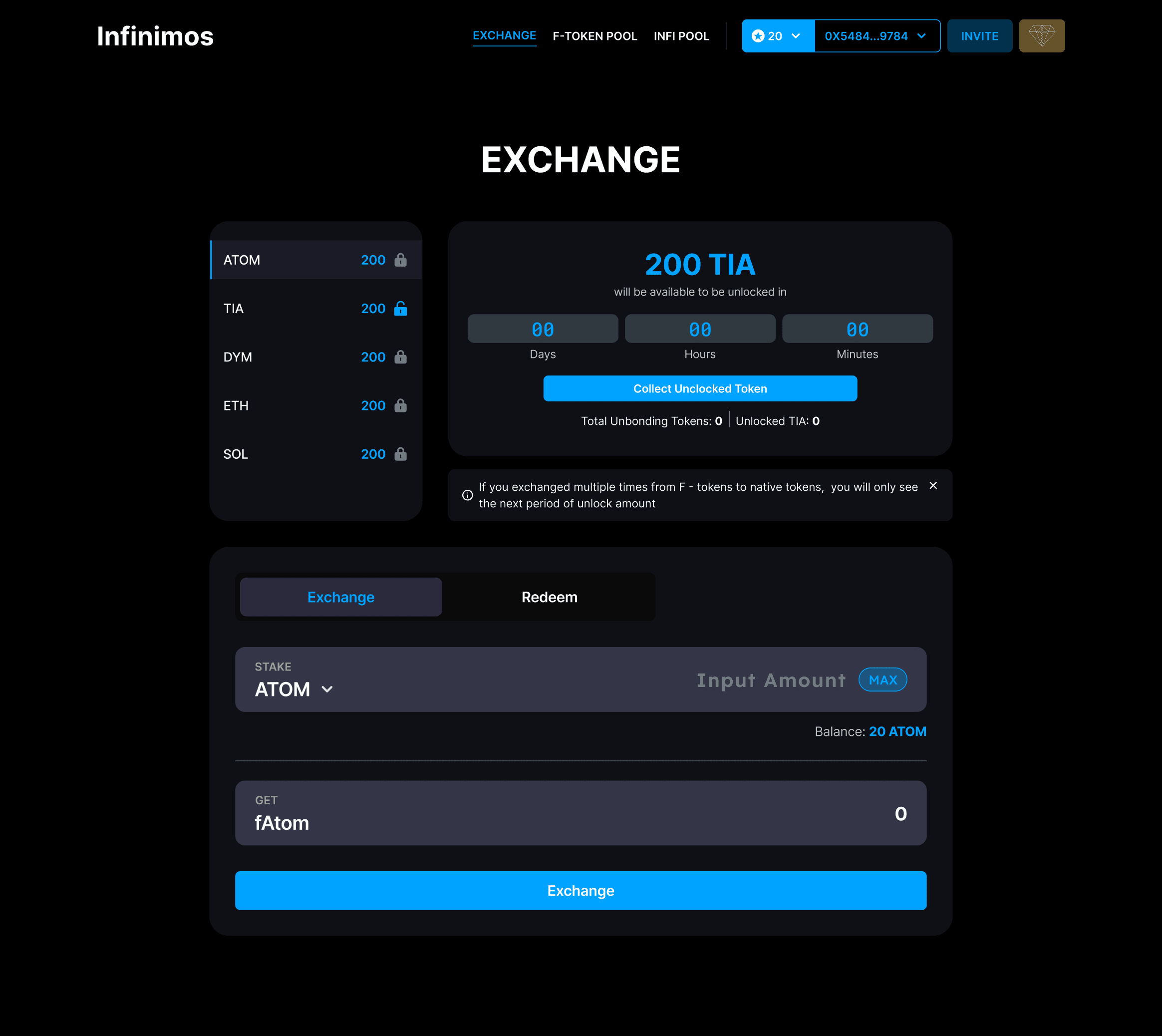Image resolution: width=1162 pixels, height=1036 pixels.
Task: Open the INFI POOL page
Action: point(681,36)
